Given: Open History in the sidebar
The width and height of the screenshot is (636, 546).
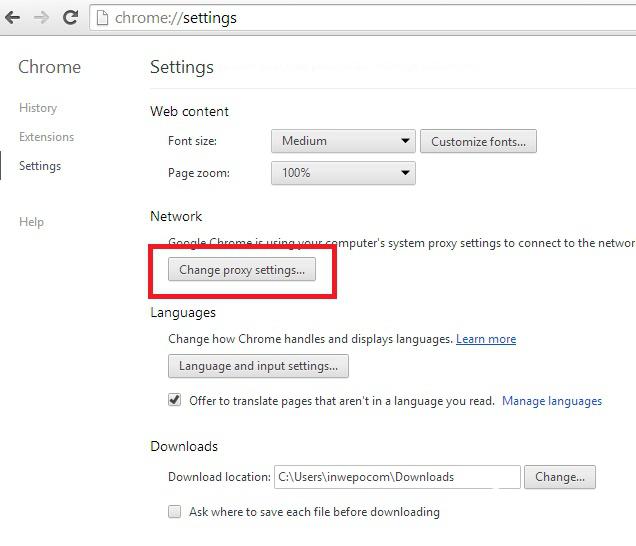Looking at the screenshot, I should (38, 108).
